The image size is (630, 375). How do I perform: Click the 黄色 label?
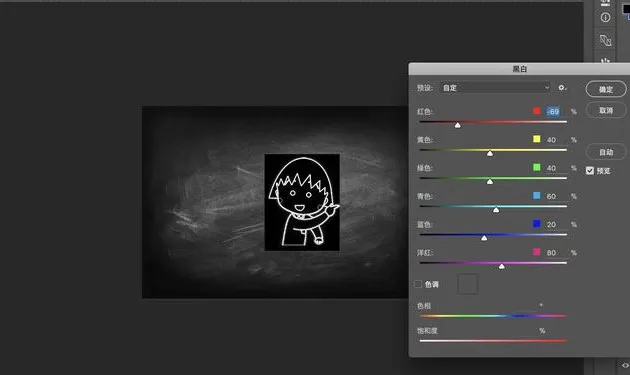(425, 139)
